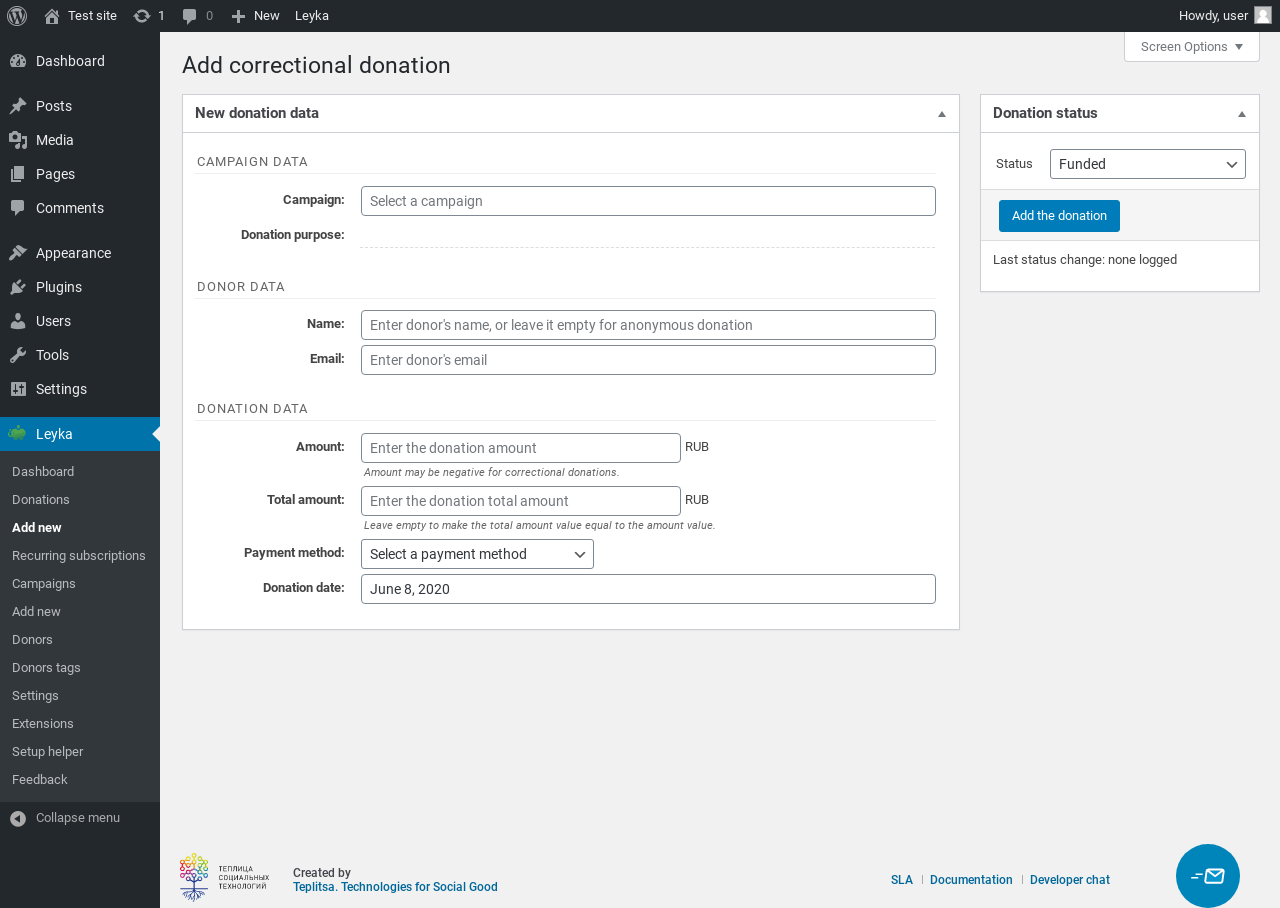The width and height of the screenshot is (1280, 908).
Task: Click the user avatar in top bar
Action: (1262, 16)
